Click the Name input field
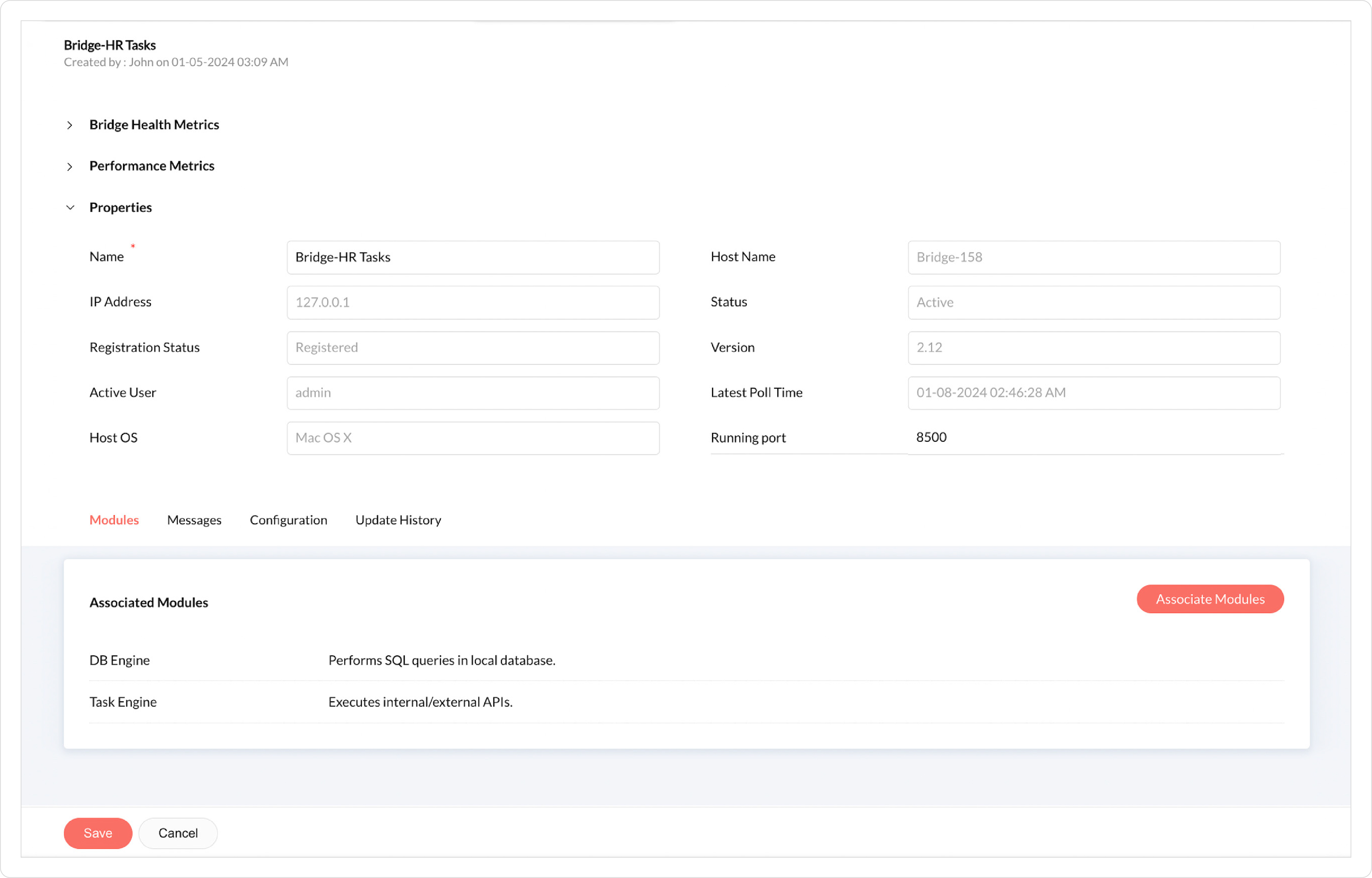Screen dimensions: 1372x878 pos(473,257)
